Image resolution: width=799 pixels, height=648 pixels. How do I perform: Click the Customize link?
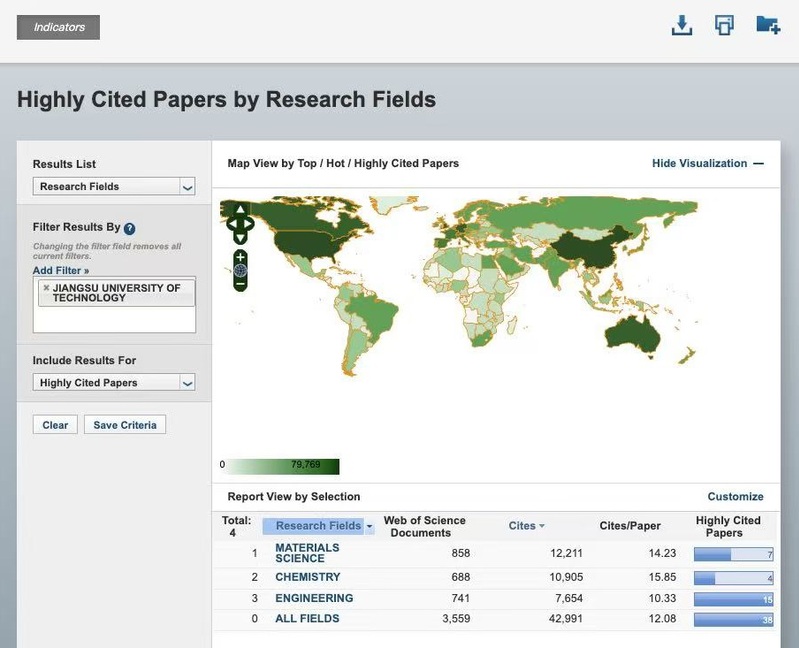[x=735, y=496]
